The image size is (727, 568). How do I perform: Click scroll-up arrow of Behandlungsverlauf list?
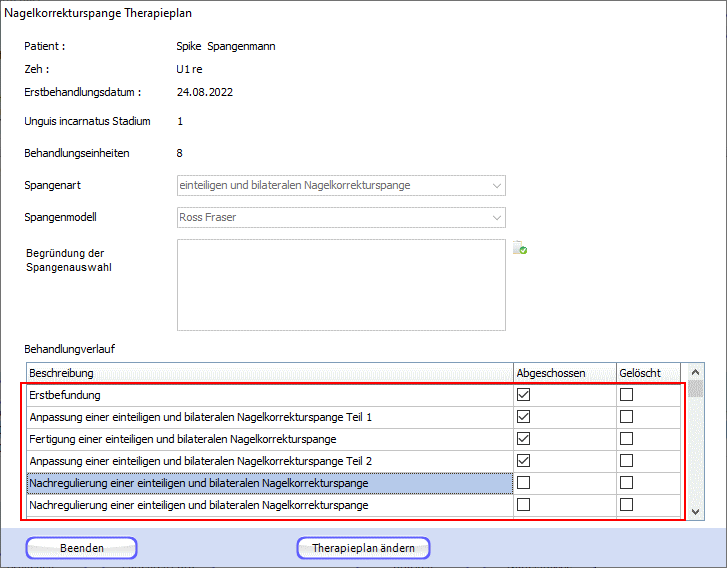pos(695,372)
